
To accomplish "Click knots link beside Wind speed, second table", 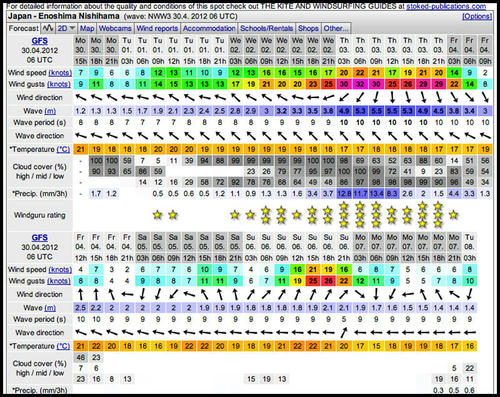I will (60, 269).
